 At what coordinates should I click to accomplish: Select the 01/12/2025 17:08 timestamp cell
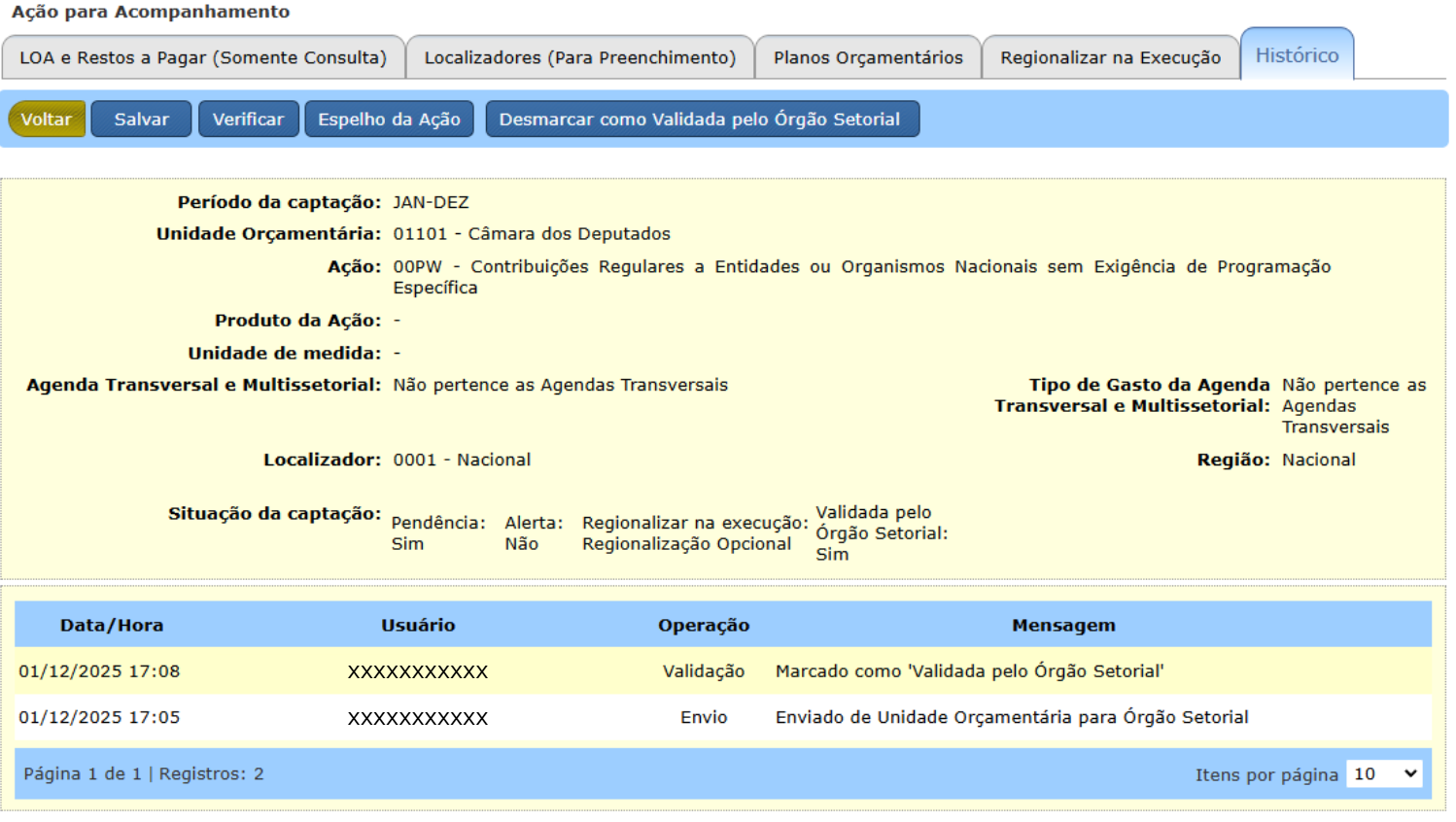[99, 671]
